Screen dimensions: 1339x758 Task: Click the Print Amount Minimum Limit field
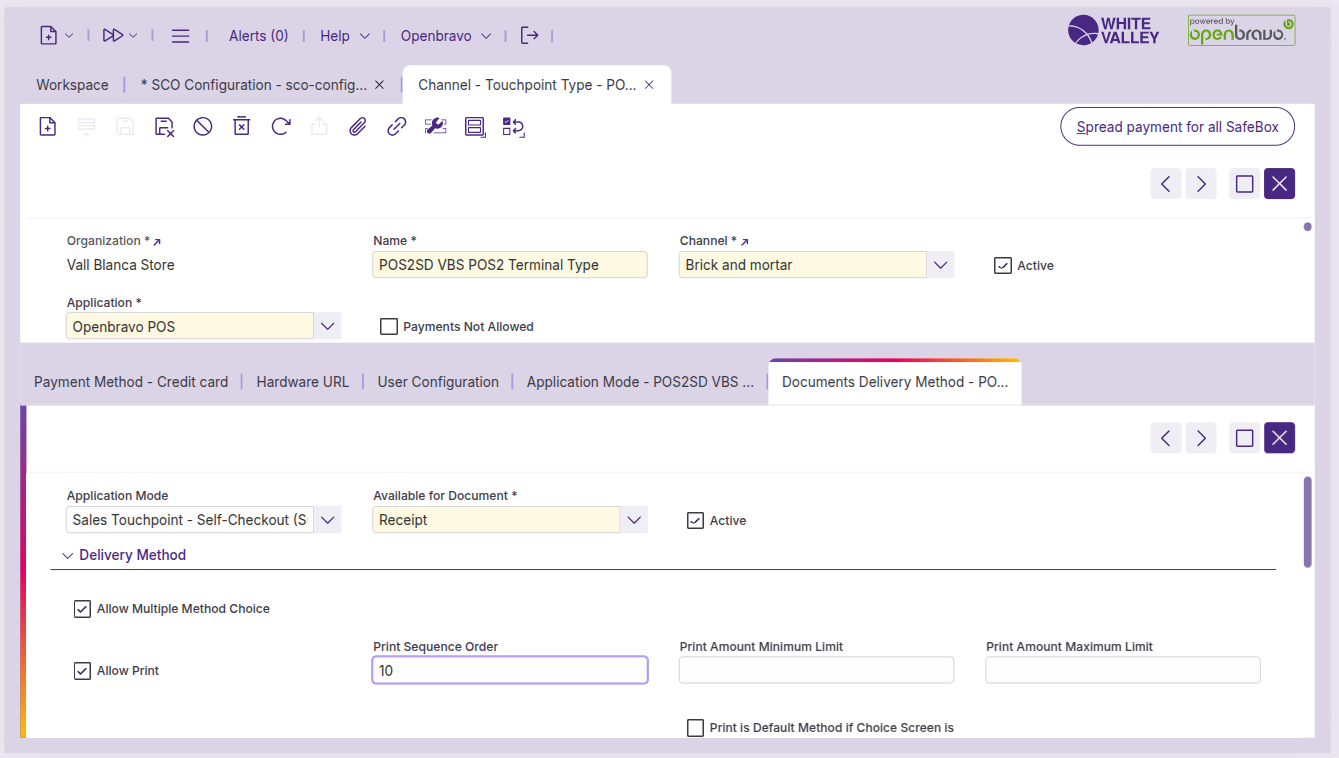pos(816,670)
